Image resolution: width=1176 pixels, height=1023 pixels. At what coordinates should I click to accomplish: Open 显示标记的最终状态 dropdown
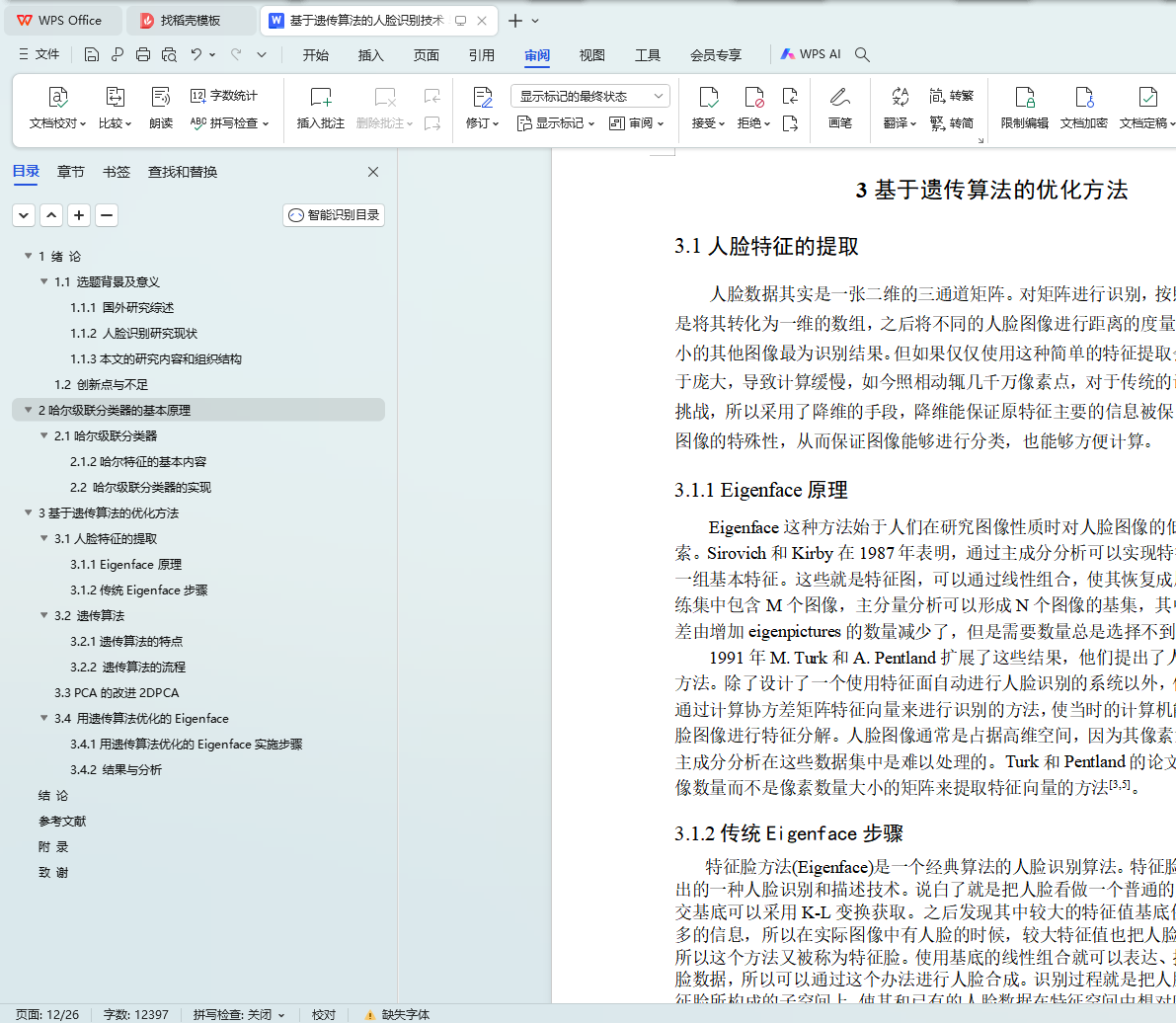[x=590, y=96]
